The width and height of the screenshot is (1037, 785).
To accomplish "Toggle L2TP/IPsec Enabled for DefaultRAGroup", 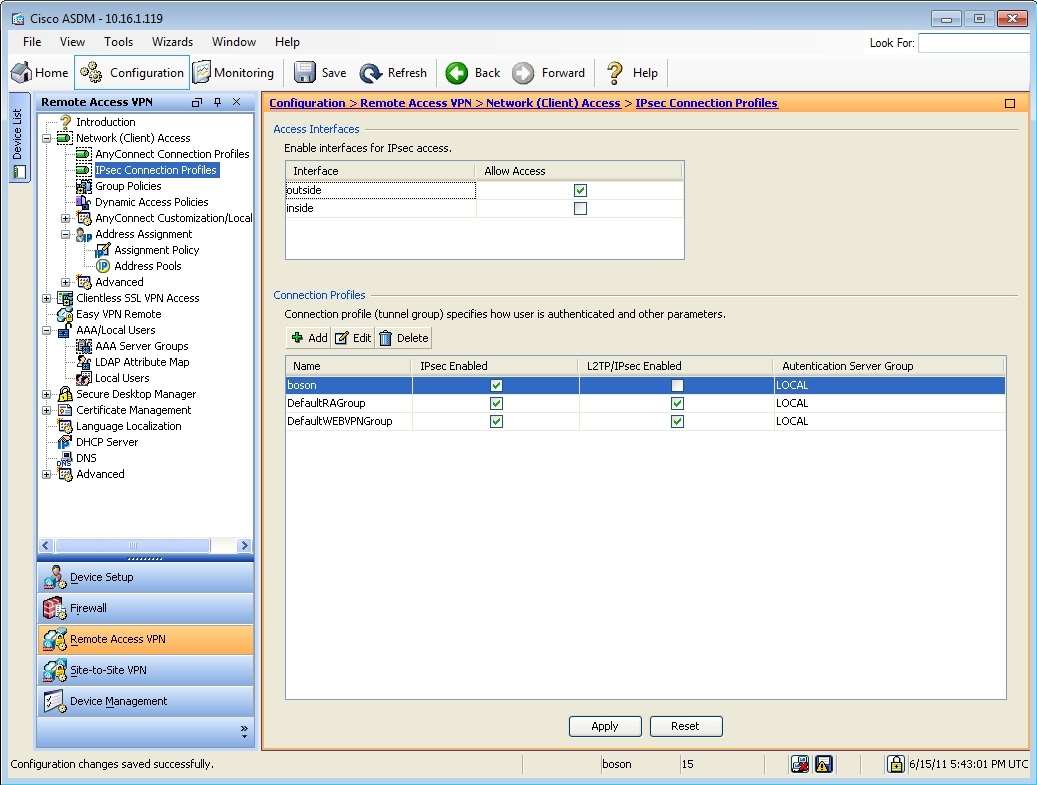I will click(x=677, y=403).
